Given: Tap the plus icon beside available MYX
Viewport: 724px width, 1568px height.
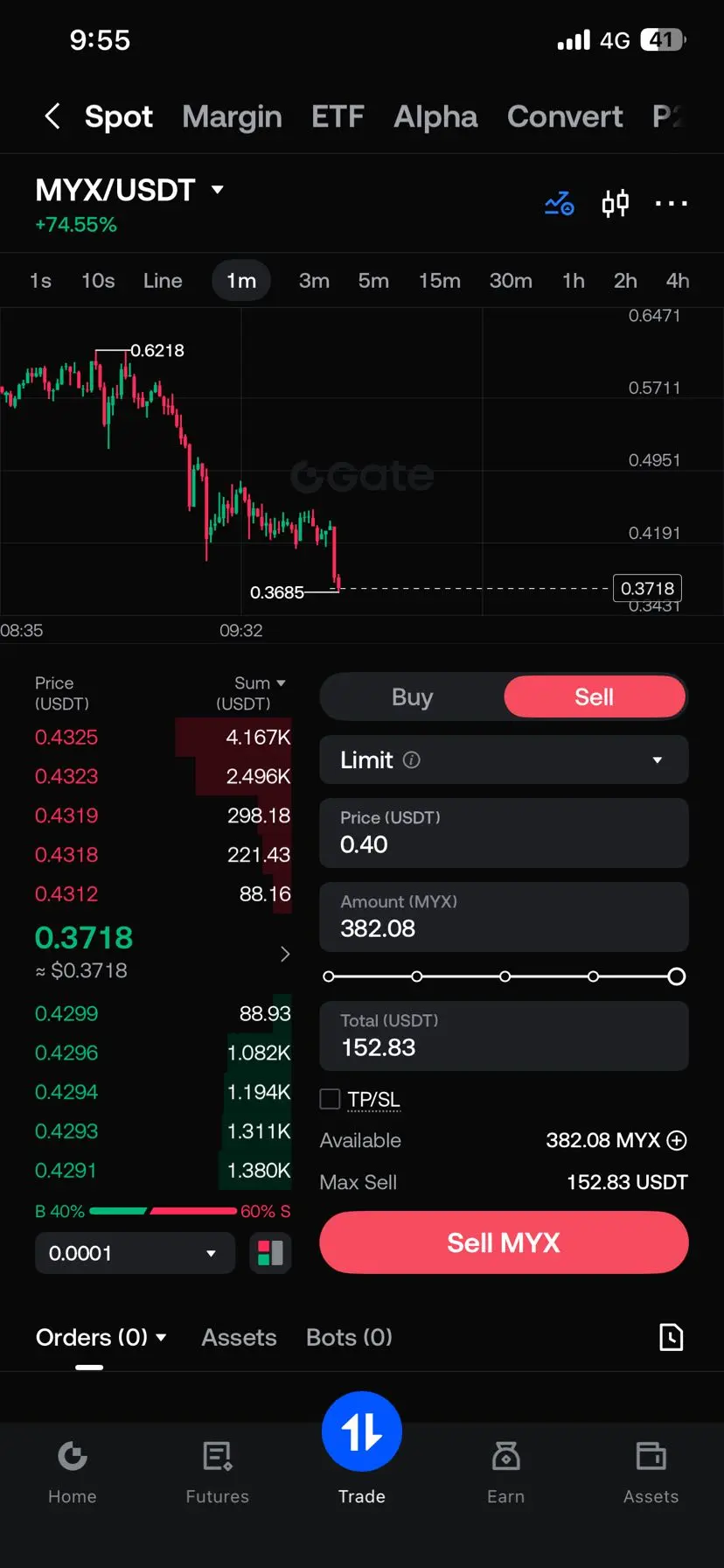Looking at the screenshot, I should tap(677, 1140).
